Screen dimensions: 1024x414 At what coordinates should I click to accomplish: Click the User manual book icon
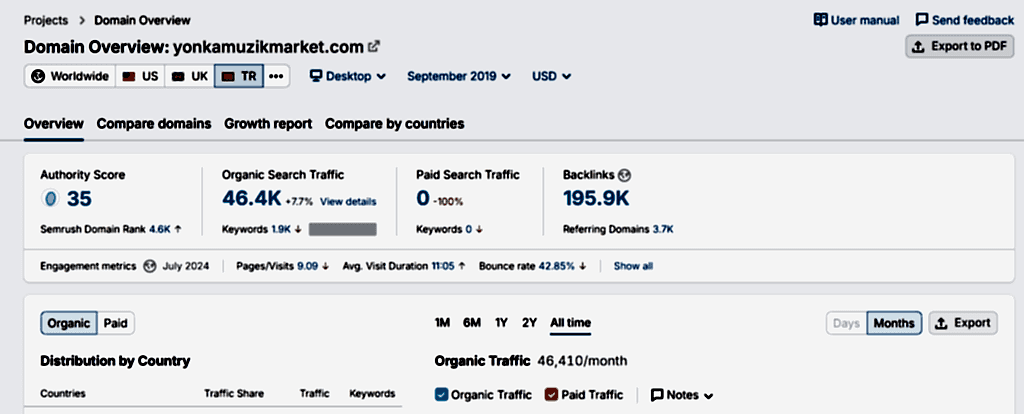[x=820, y=20]
